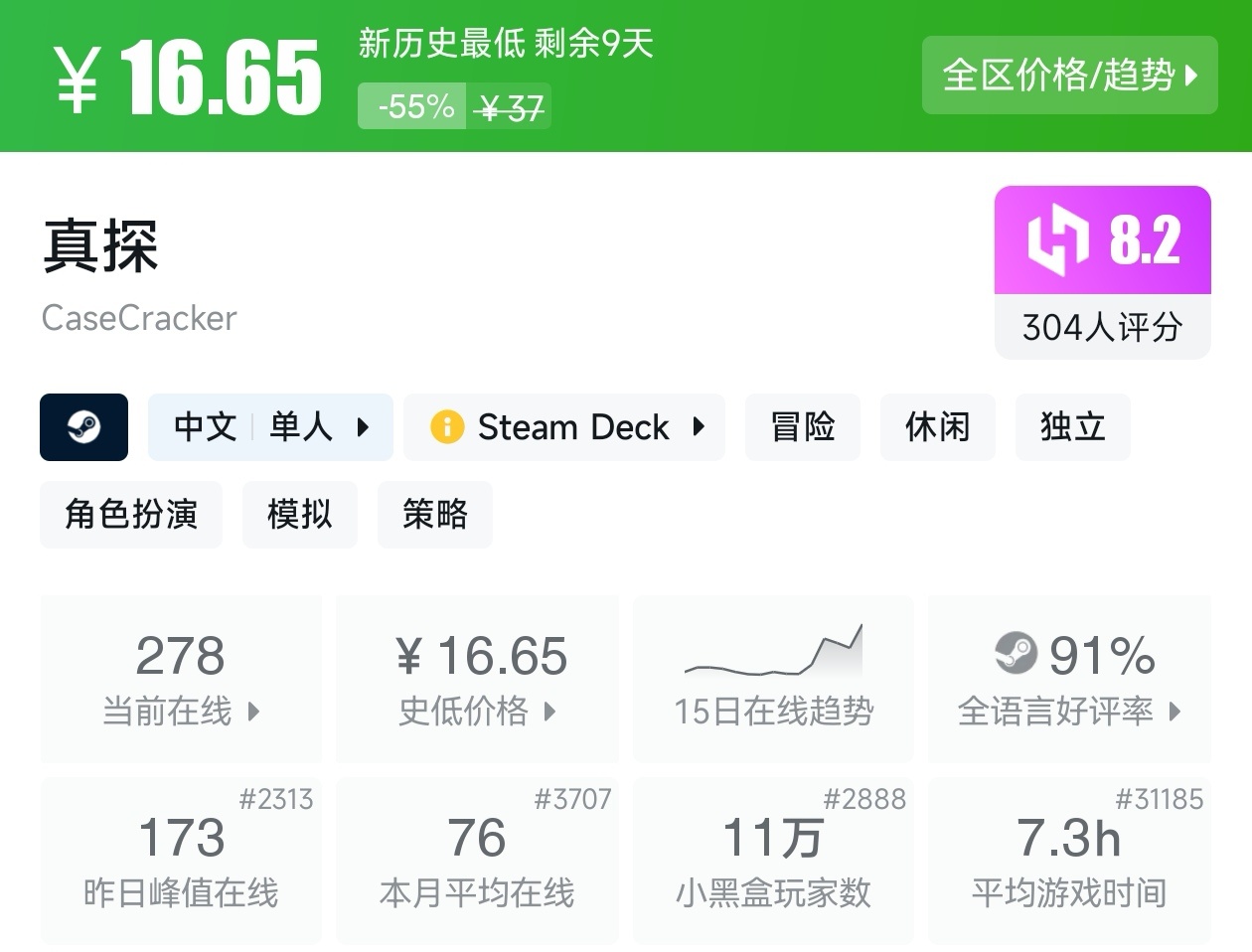
Task: Click the Steam Deck info icon
Action: (x=447, y=427)
